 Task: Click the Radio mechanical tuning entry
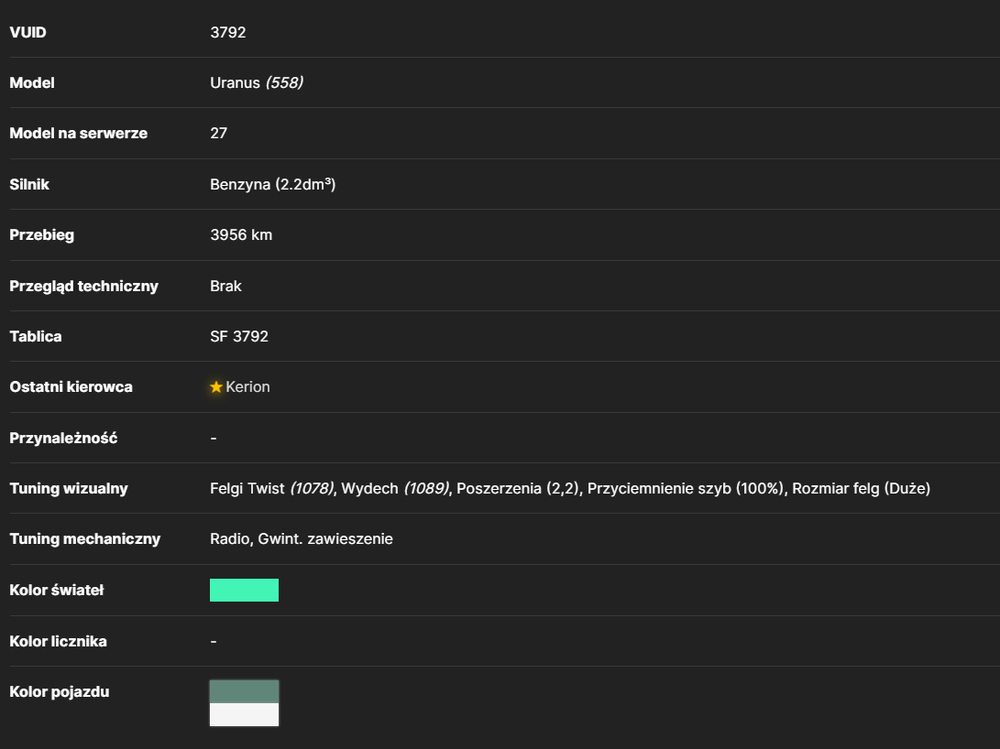[230, 539]
